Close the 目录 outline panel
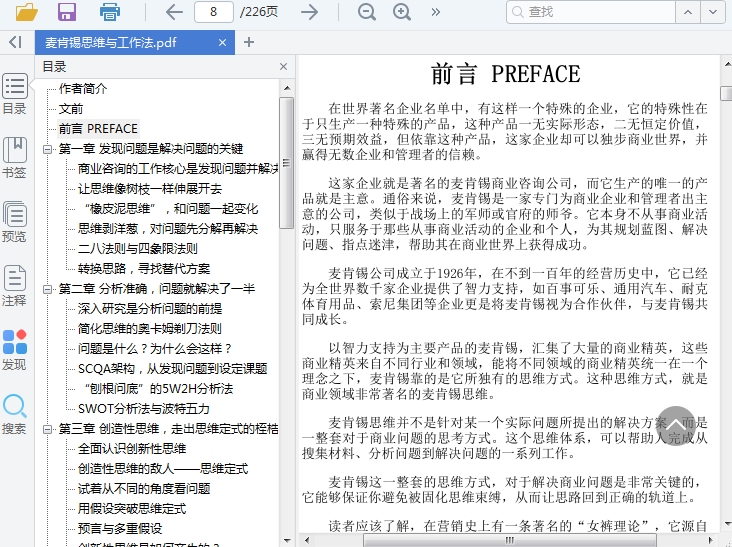This screenshot has width=732, height=547. [x=283, y=67]
